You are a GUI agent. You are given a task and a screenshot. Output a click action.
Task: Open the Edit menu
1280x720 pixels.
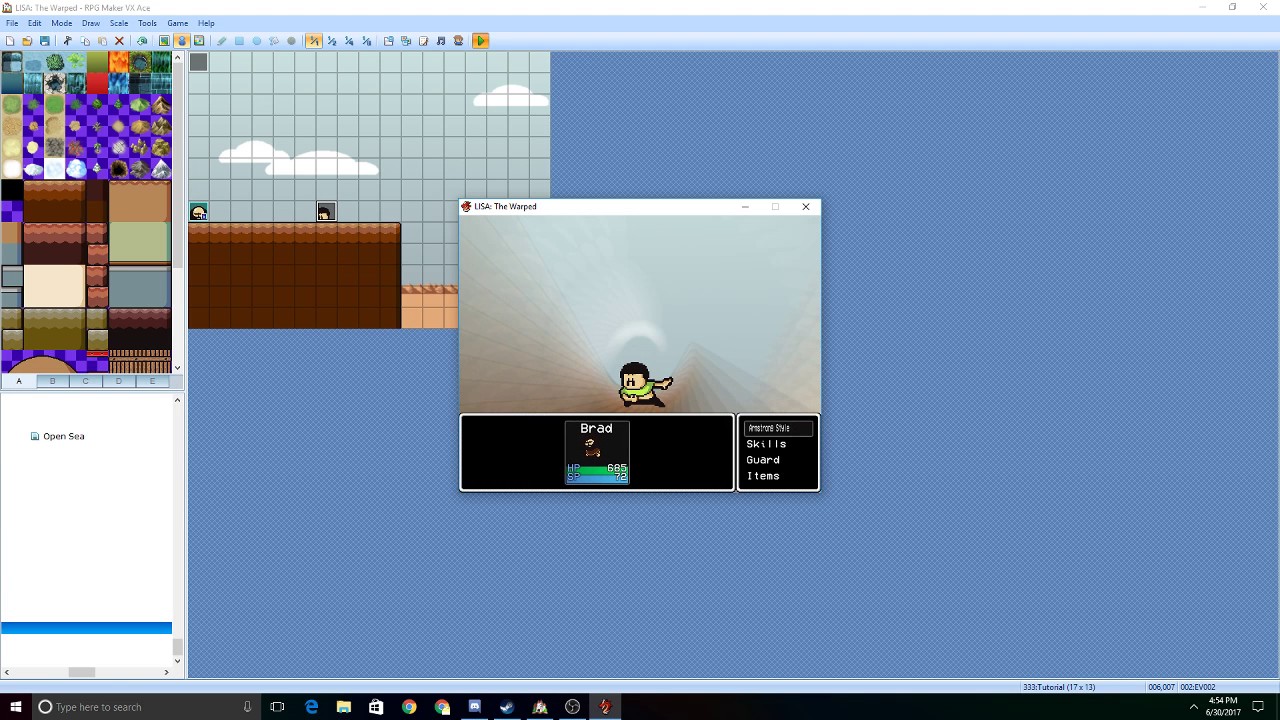pos(35,23)
